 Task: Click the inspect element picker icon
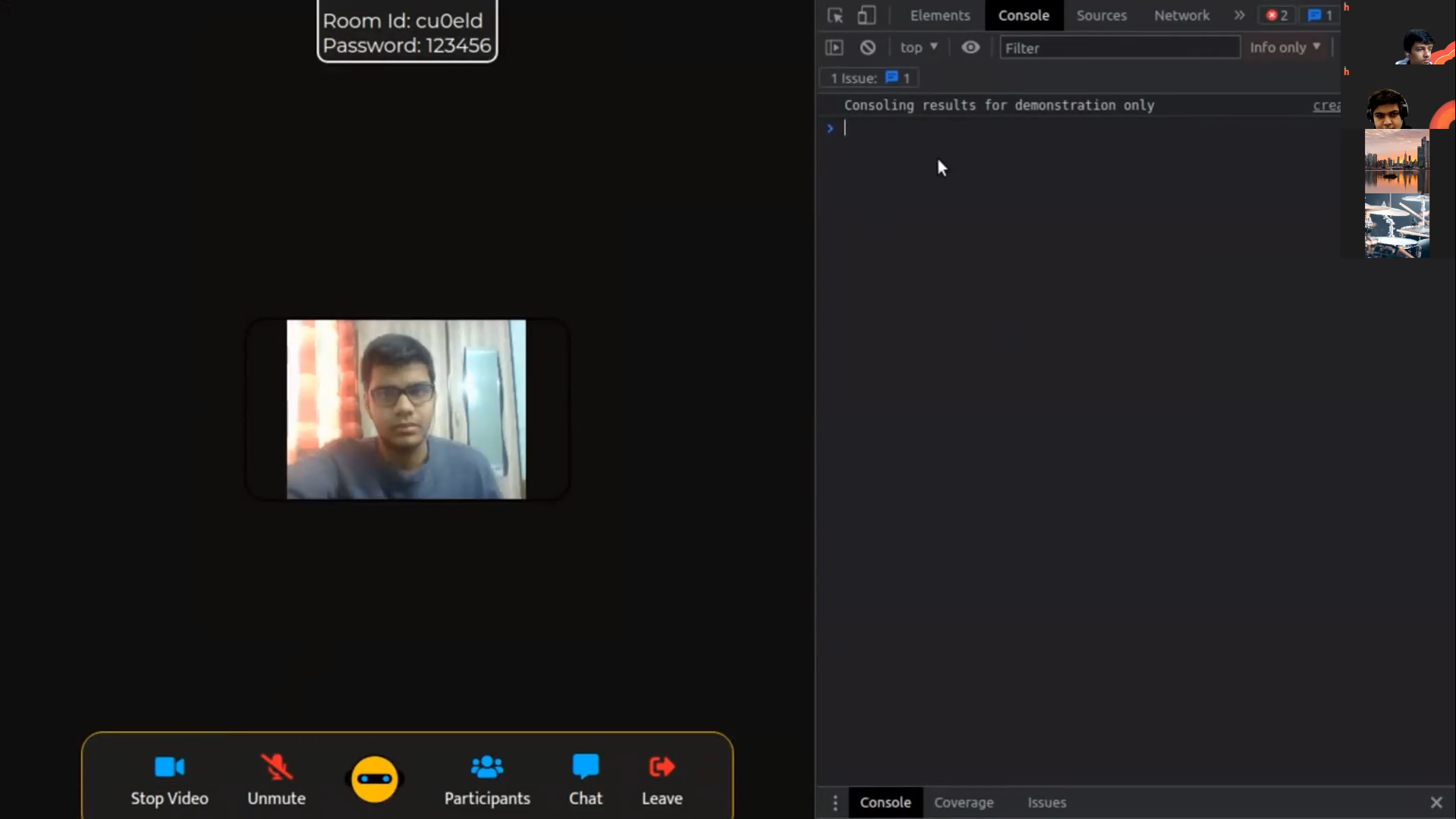(835, 16)
